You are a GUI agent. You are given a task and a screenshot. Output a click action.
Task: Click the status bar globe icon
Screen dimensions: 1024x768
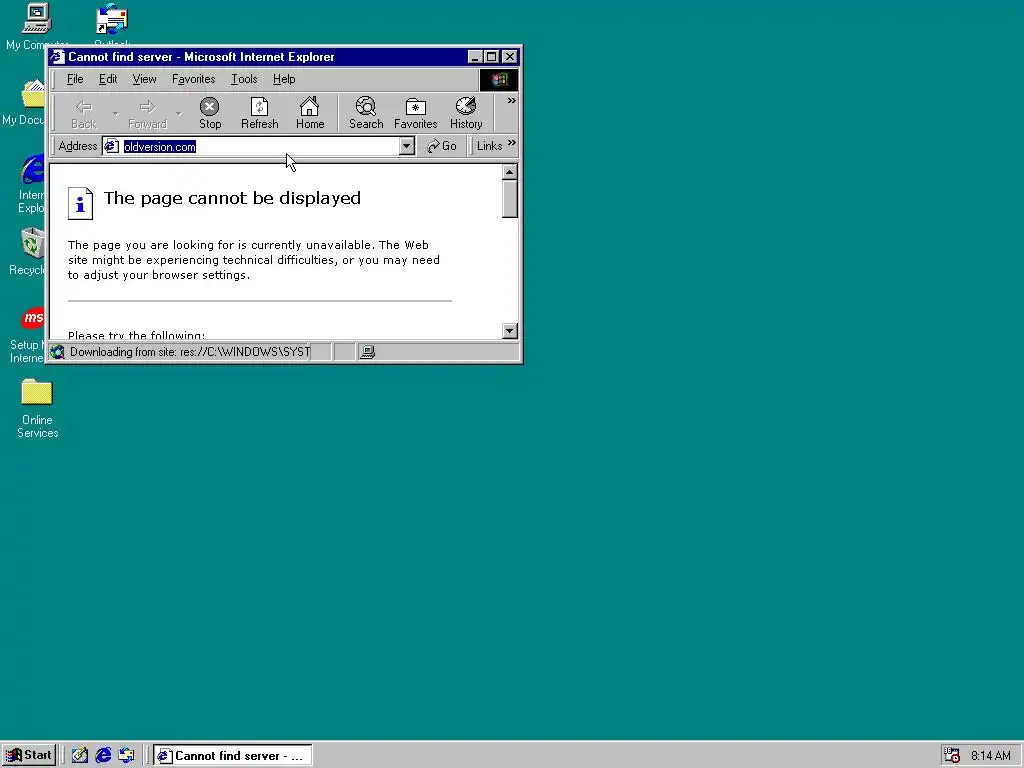[x=57, y=352]
